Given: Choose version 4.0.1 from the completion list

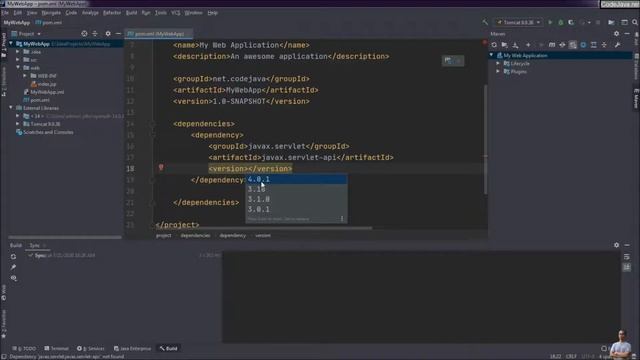Looking at the screenshot, I should (296, 179).
